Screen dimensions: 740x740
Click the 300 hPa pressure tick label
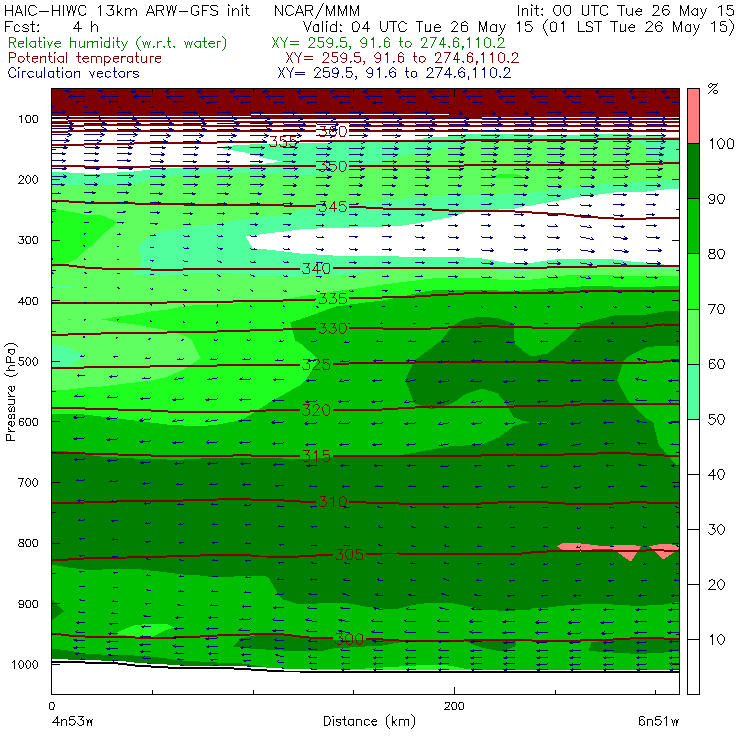28,240
